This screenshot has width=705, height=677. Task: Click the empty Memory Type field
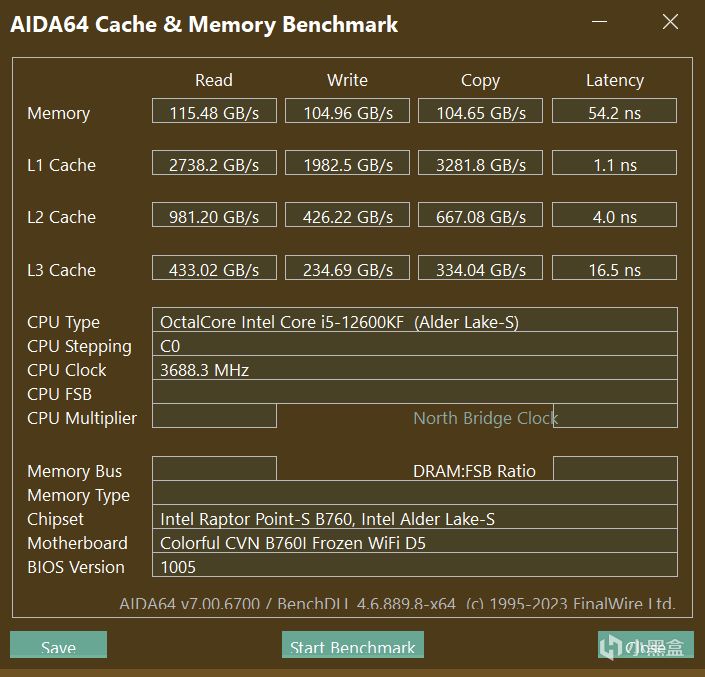[x=415, y=493]
